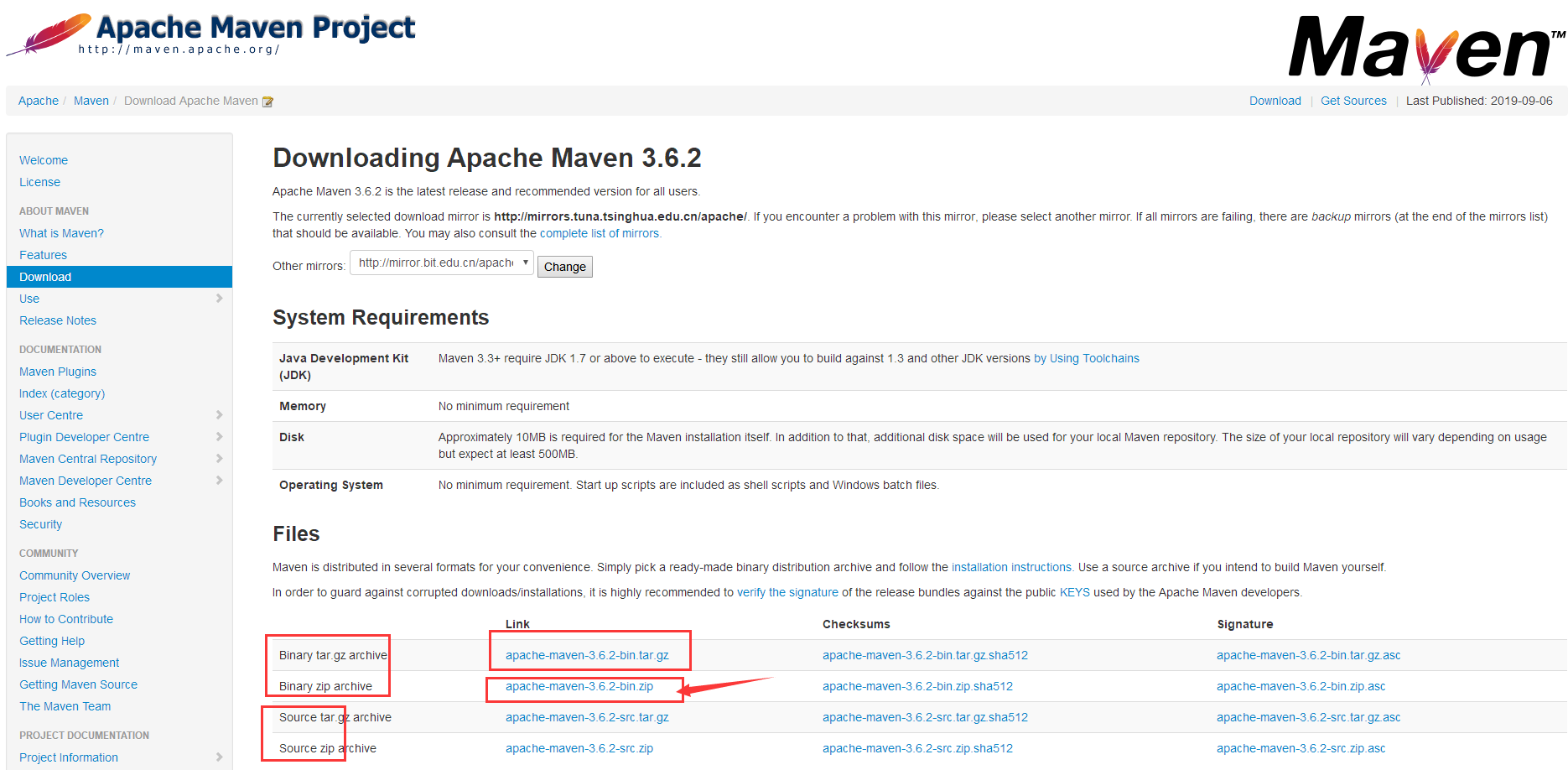
Task: Select Community Overview in sidebar
Action: 74,575
